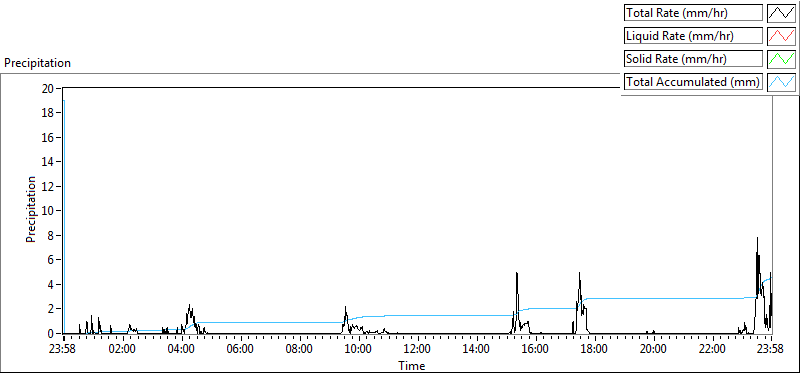Screen dimensions: 800x373
Task: Click the 20 y-axis maximum value
Action: [x=49, y=88]
